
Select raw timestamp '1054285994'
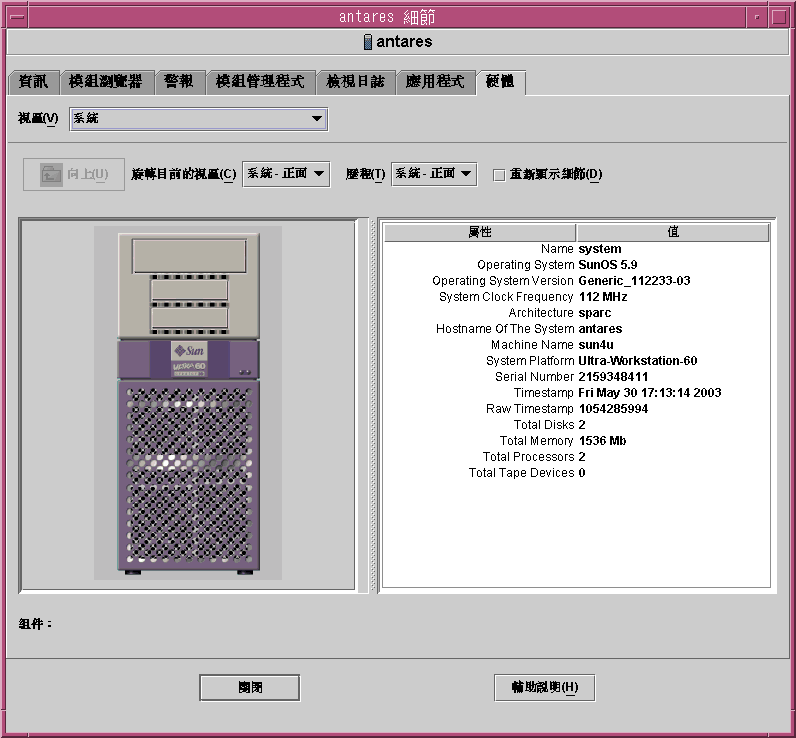click(x=613, y=409)
